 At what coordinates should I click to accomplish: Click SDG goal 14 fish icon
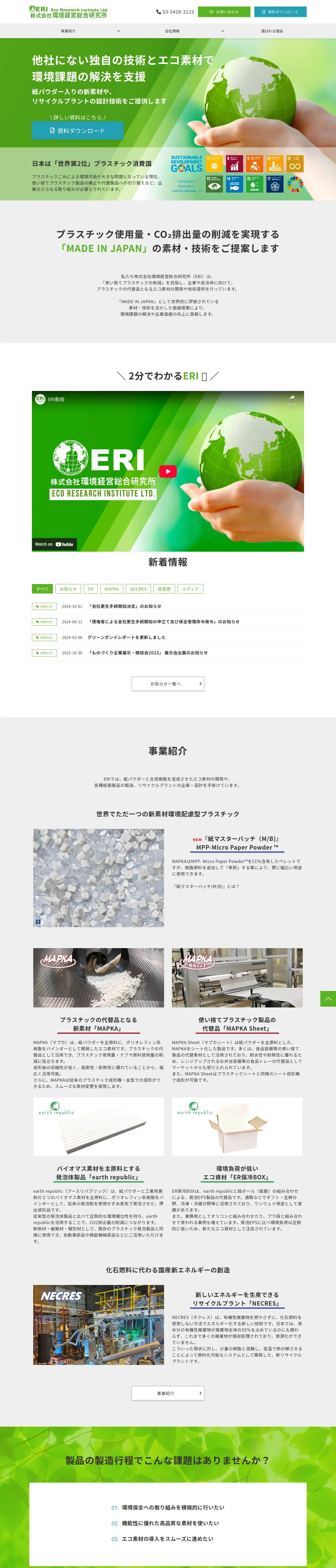coord(234,184)
